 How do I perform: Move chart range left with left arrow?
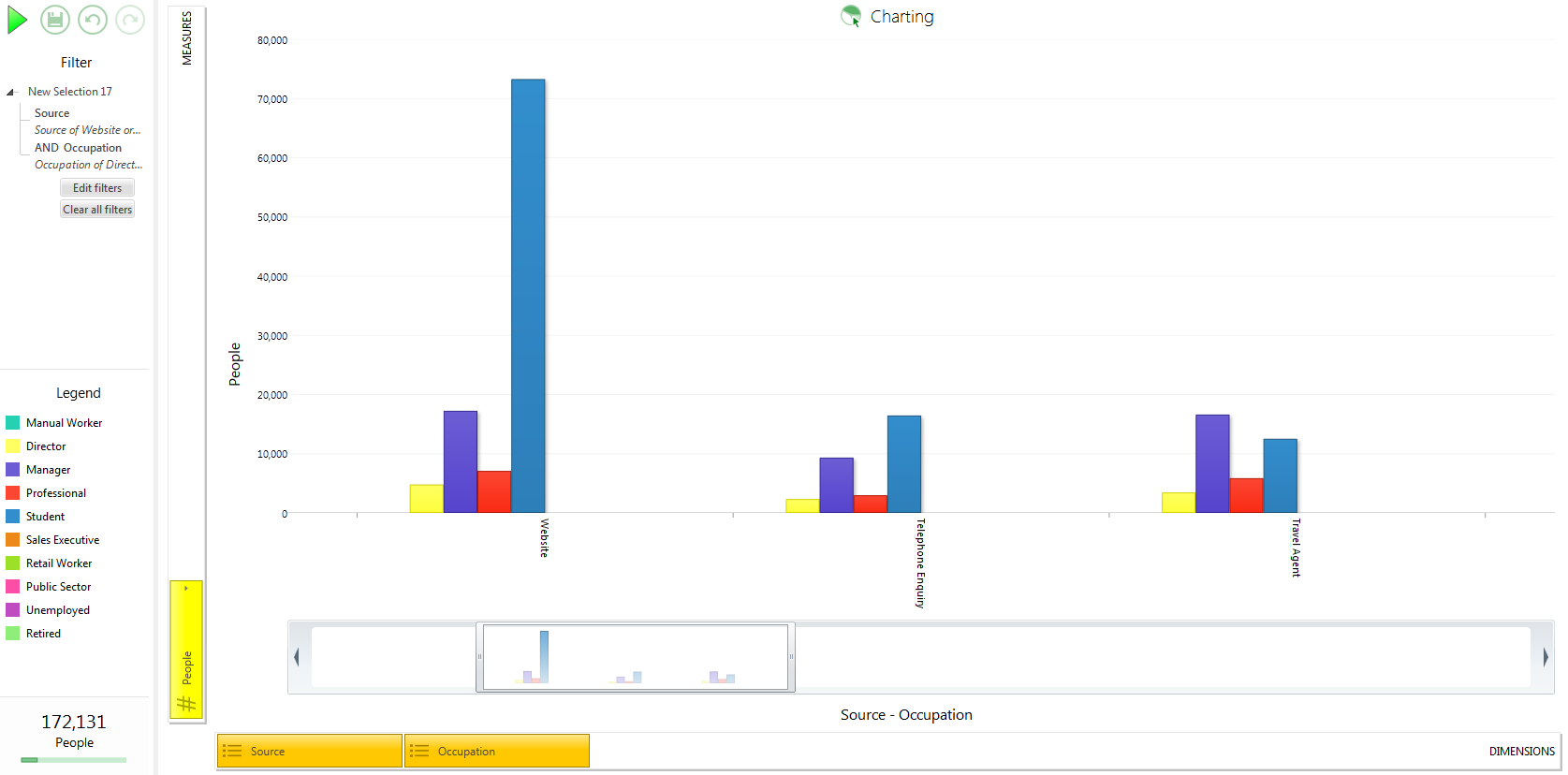tap(297, 657)
